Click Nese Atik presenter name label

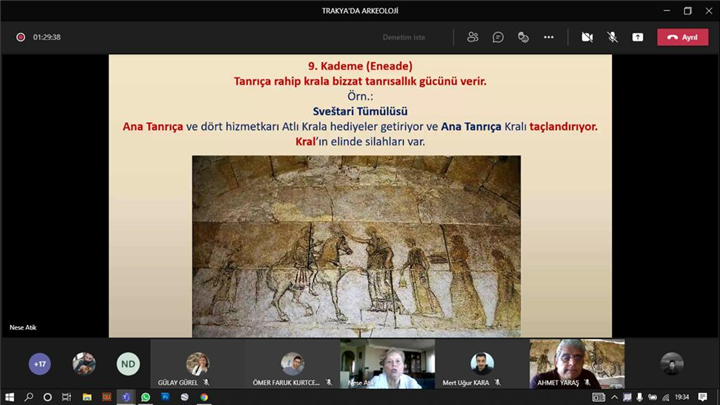coord(23,327)
